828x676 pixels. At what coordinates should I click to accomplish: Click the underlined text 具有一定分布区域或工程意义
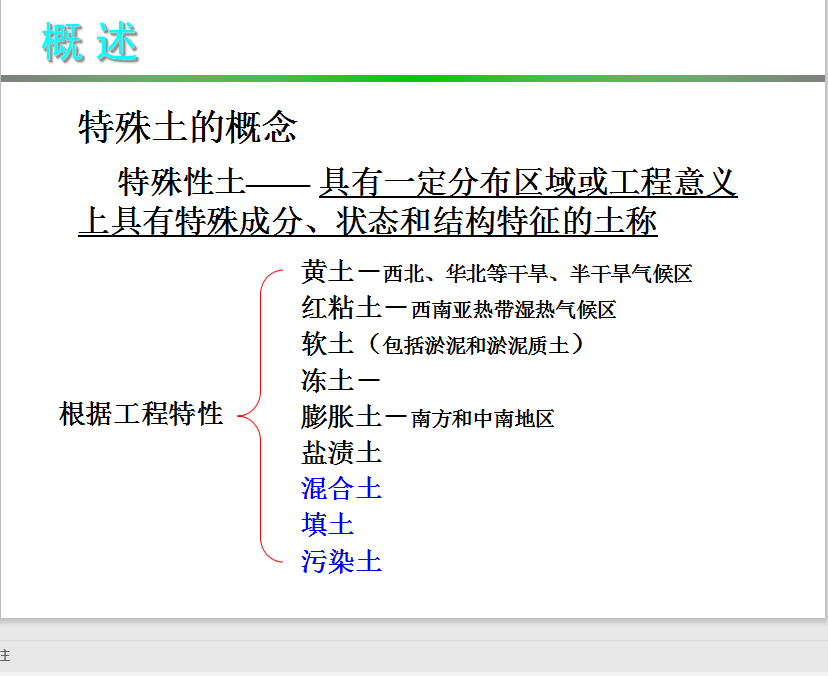[x=528, y=183]
